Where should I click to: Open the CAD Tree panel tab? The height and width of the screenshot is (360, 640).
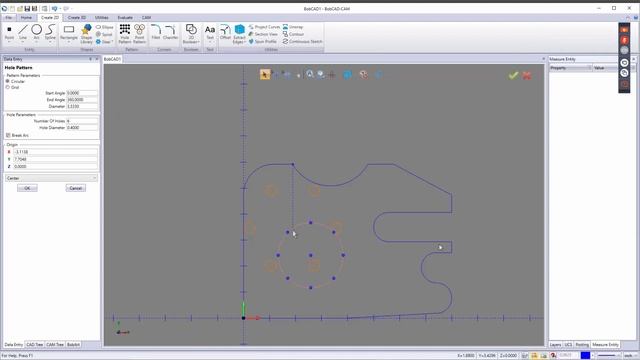35,345
